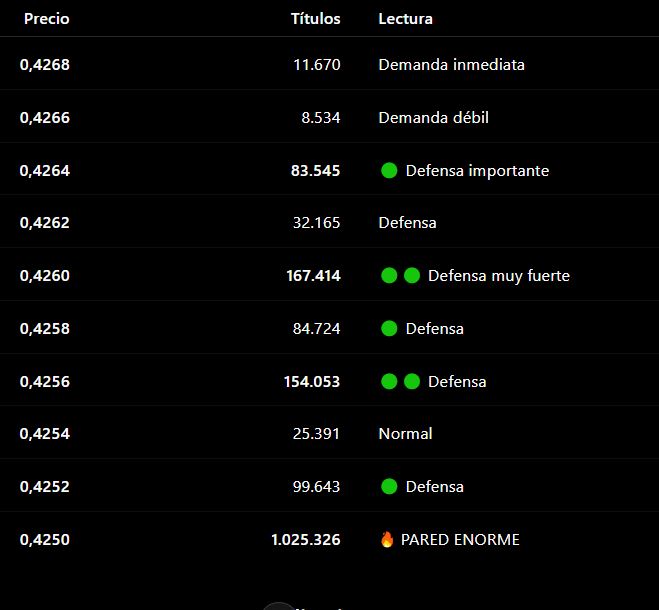Click the green dot beside Defensa importante
This screenshot has width=659, height=610.
pos(389,170)
